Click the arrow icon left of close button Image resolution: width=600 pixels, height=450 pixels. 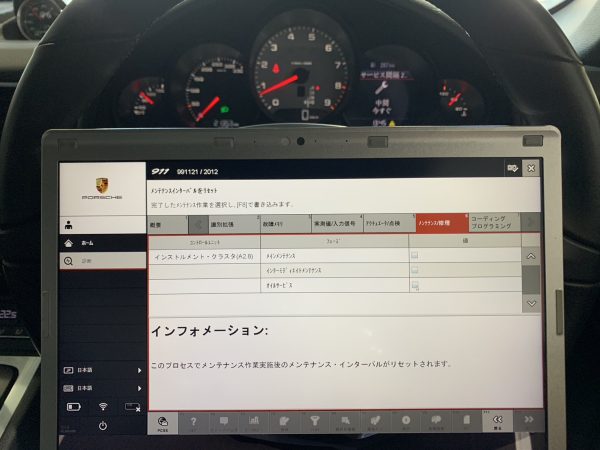tap(512, 168)
